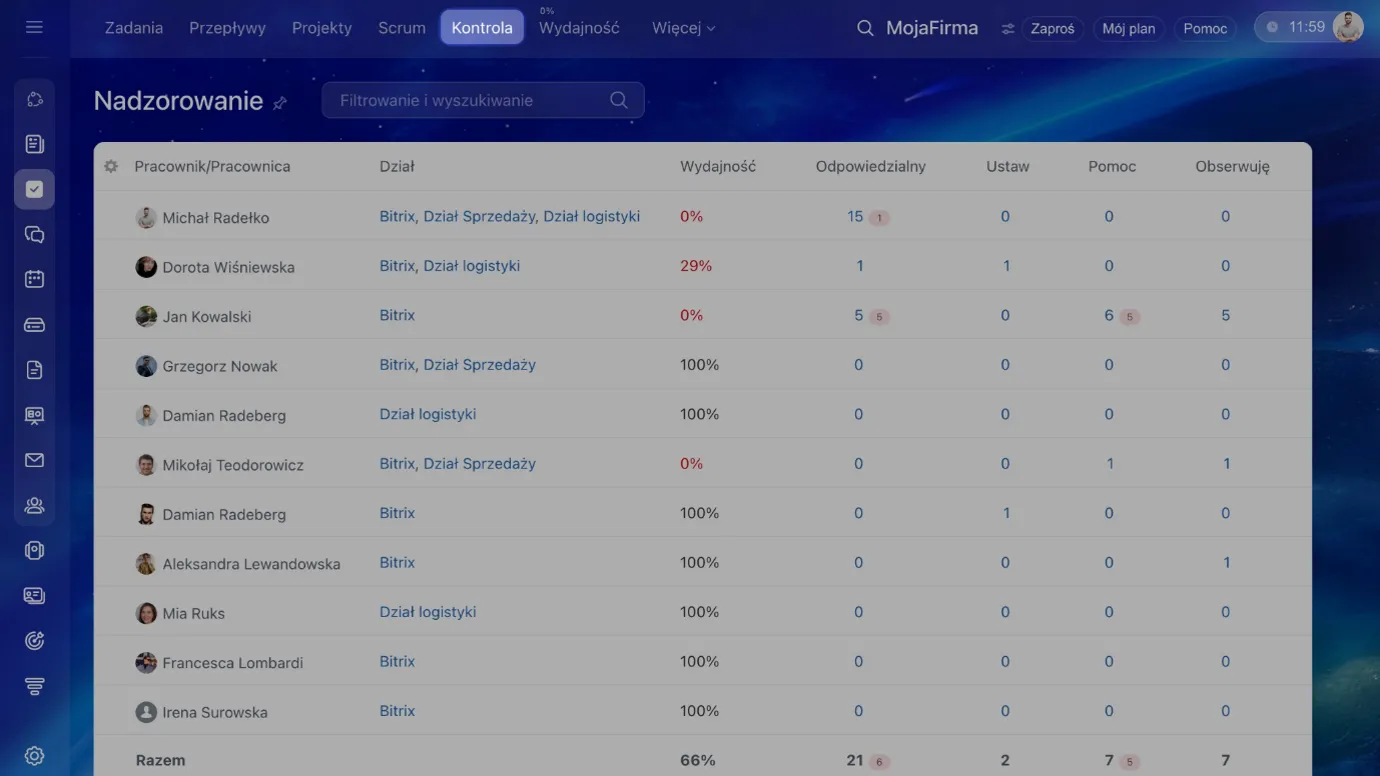The width and height of the screenshot is (1380, 776).
Task: Open the drive storage icon in sidebar
Action: coord(34,325)
